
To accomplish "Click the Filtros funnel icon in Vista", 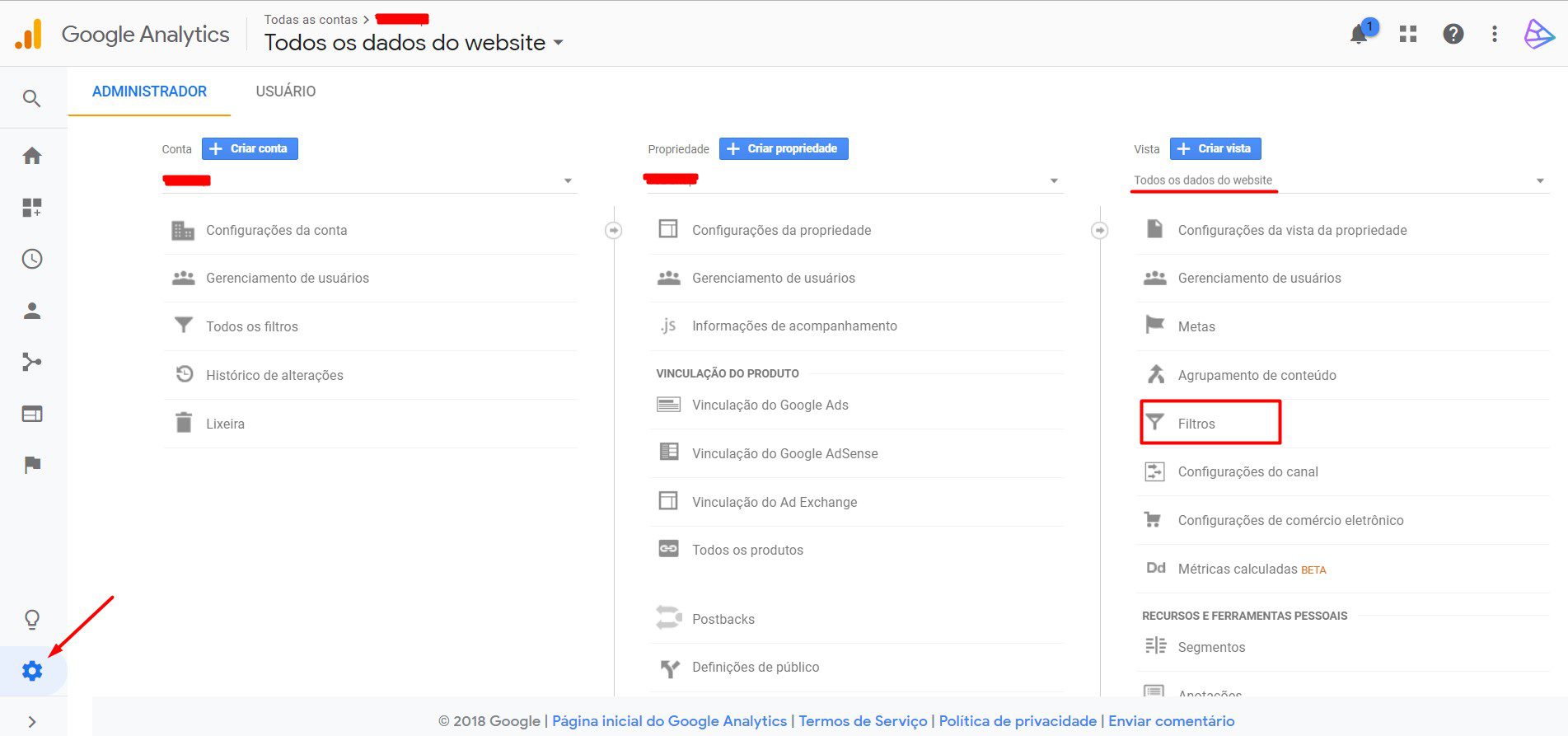I will coord(1155,423).
